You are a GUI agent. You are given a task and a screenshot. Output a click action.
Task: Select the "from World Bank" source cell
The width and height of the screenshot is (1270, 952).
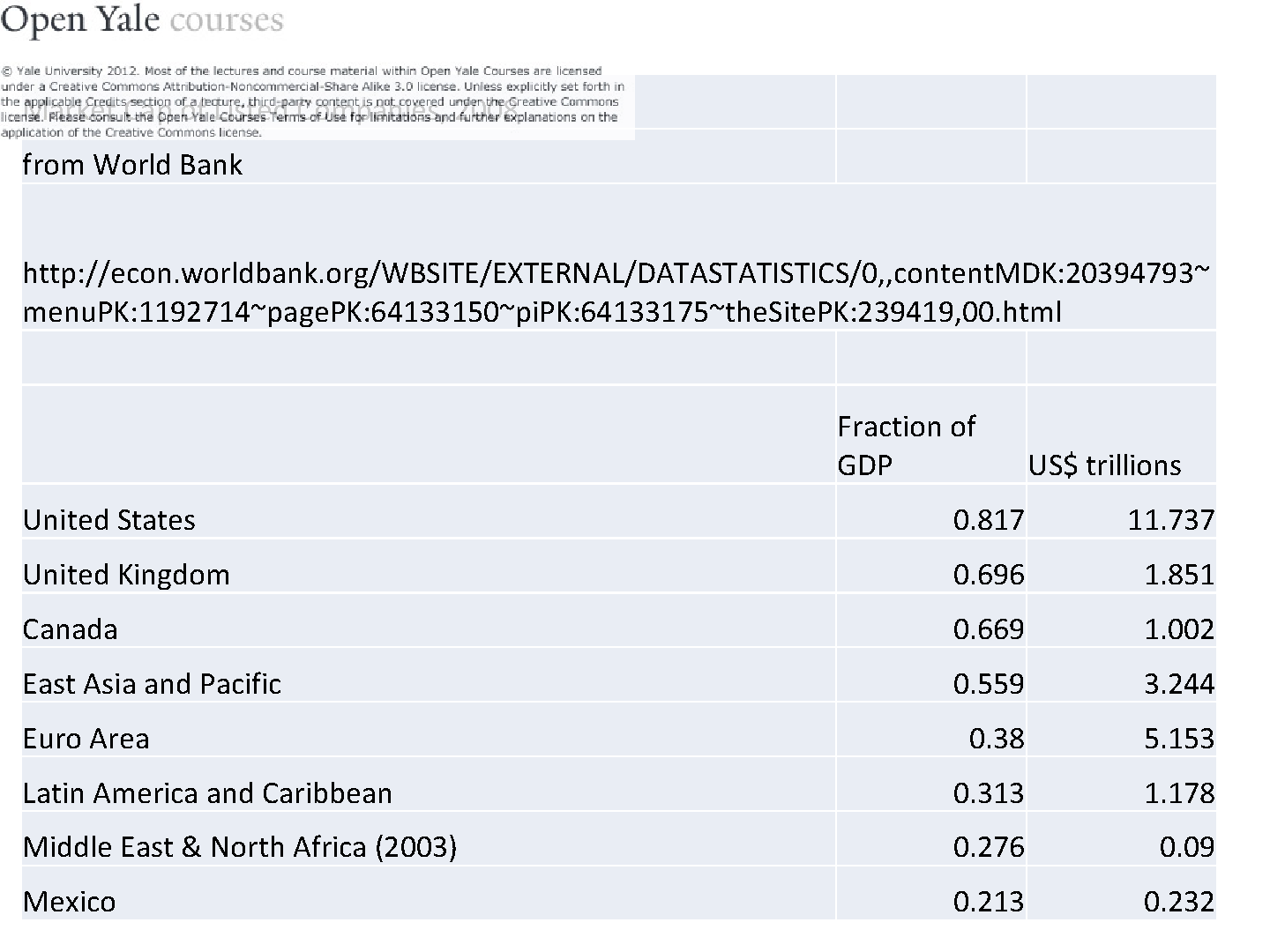tap(132, 165)
